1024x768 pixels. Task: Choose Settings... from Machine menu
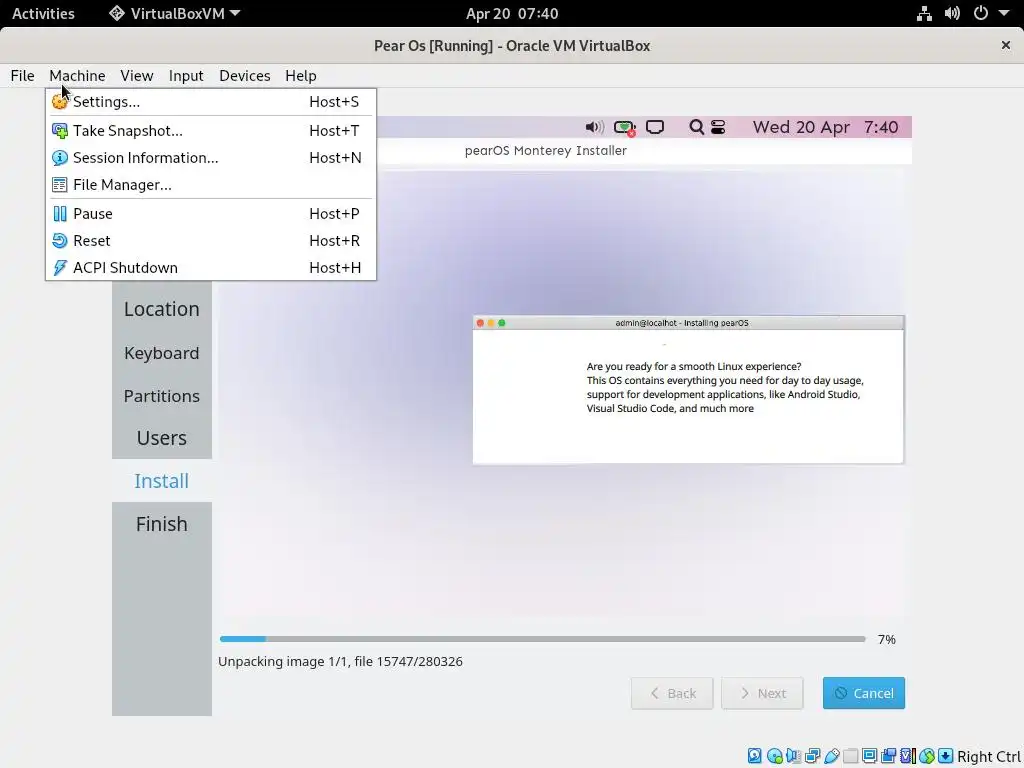point(211,102)
